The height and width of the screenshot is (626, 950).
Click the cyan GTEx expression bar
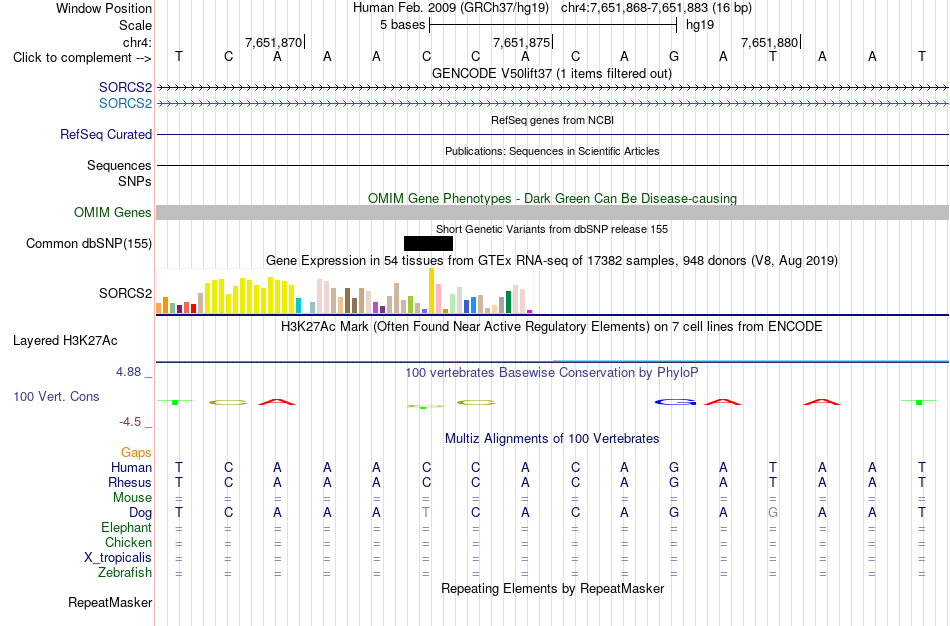point(298,305)
